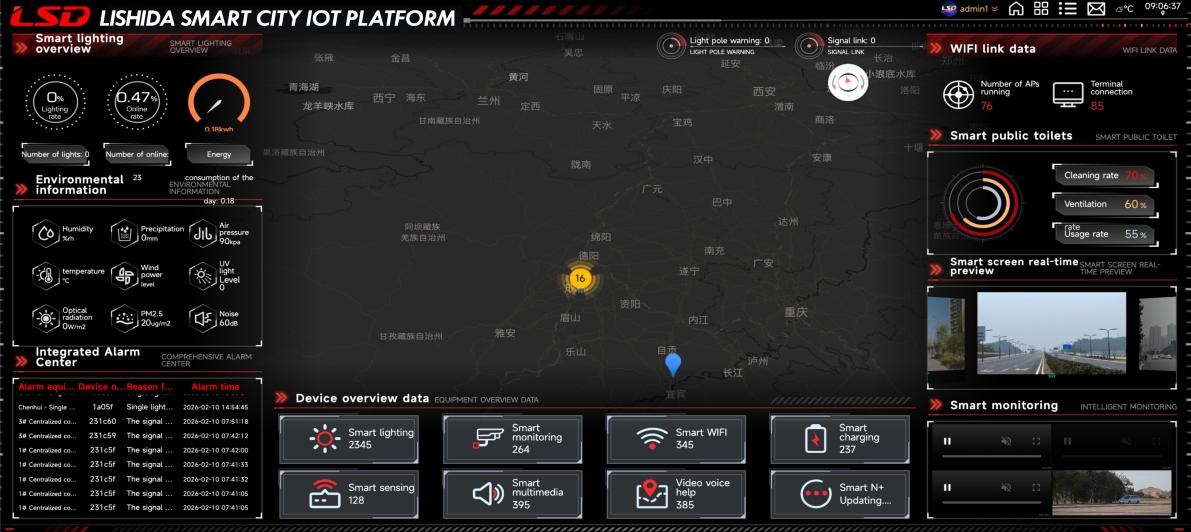1191x532 pixels.
Task: Click the Smart WIFI device icon
Action: (652, 438)
